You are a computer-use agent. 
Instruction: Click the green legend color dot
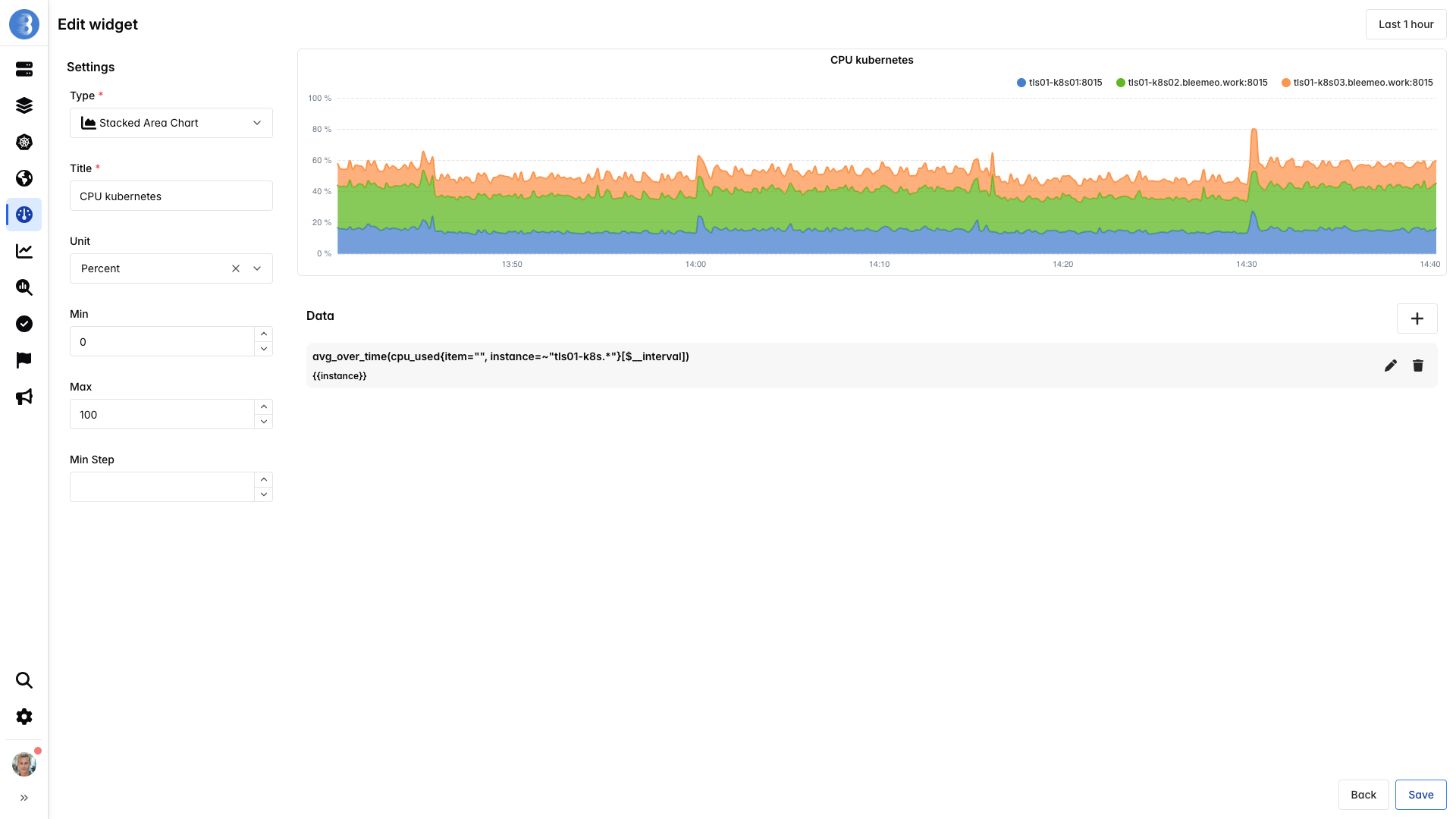(x=1121, y=83)
